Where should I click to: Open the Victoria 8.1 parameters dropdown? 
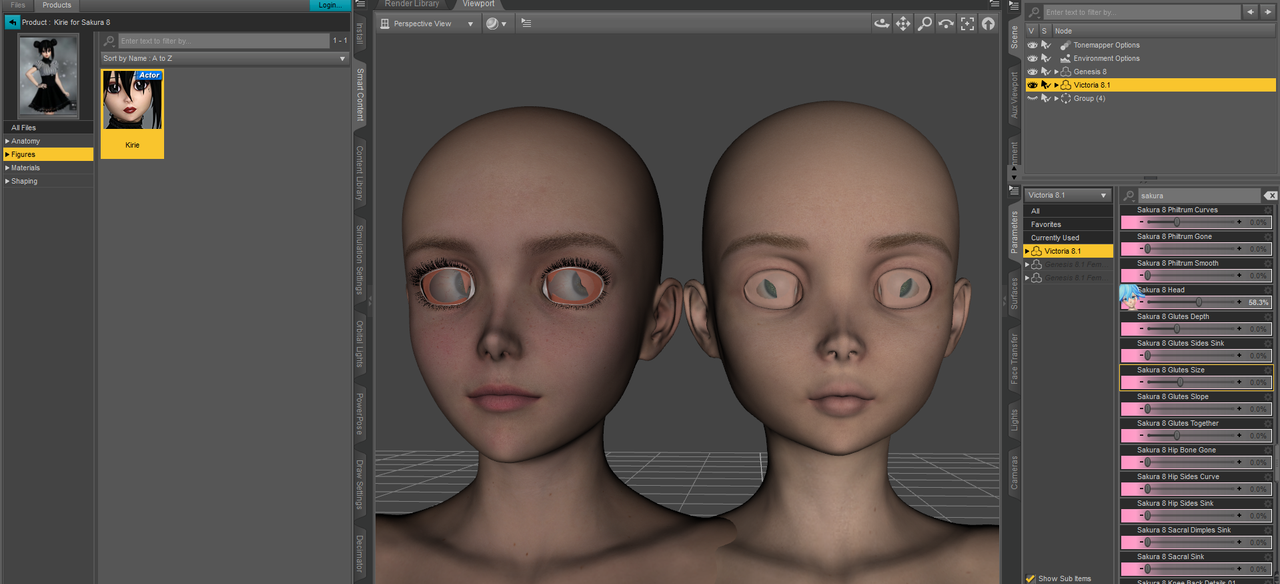click(1068, 195)
